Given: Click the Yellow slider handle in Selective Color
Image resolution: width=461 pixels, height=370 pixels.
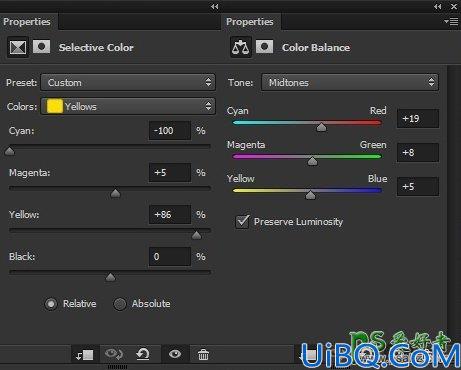Looking at the screenshot, I should pos(197,235).
